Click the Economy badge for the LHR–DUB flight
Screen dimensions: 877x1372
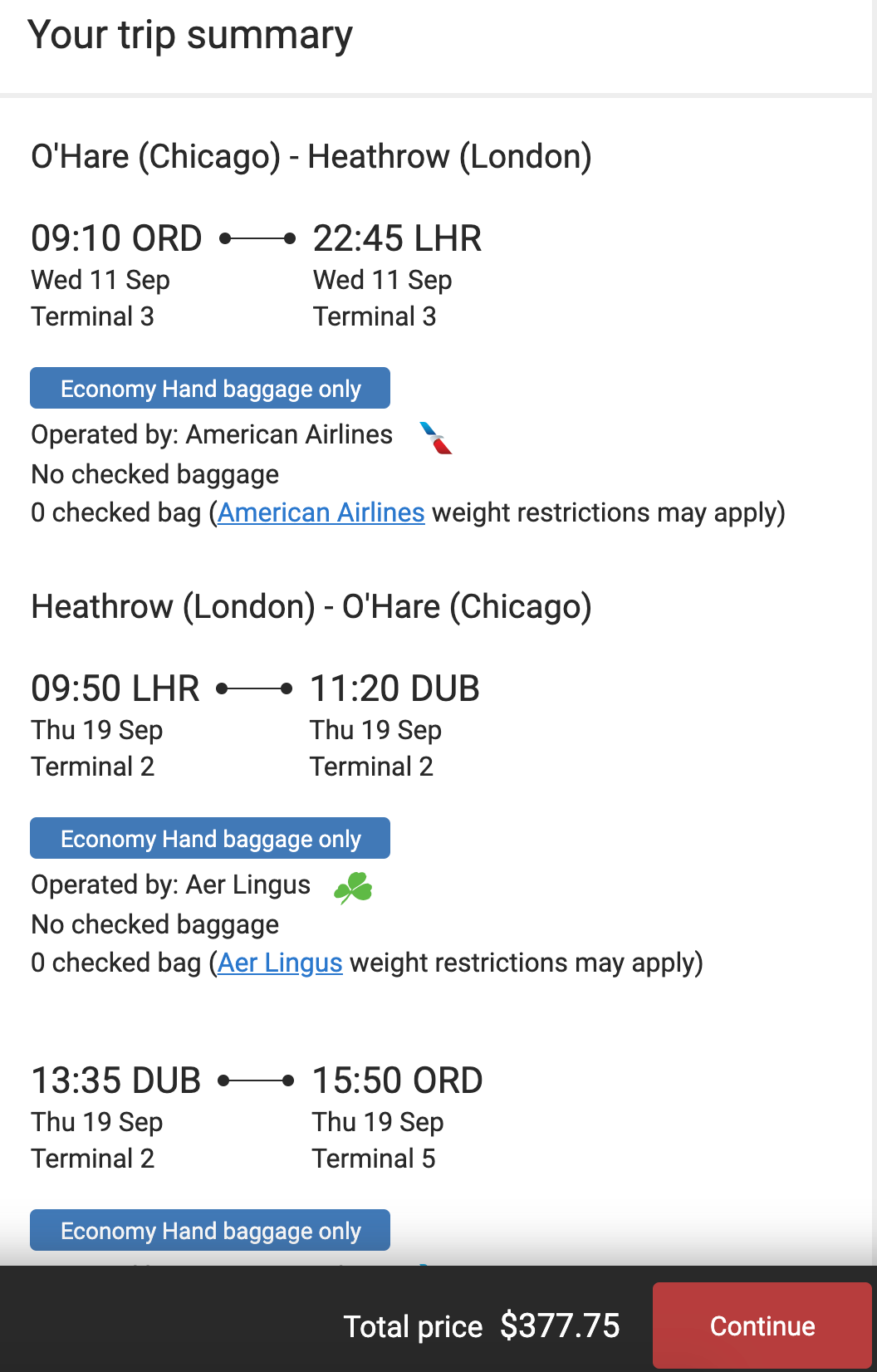pyautogui.click(x=210, y=839)
